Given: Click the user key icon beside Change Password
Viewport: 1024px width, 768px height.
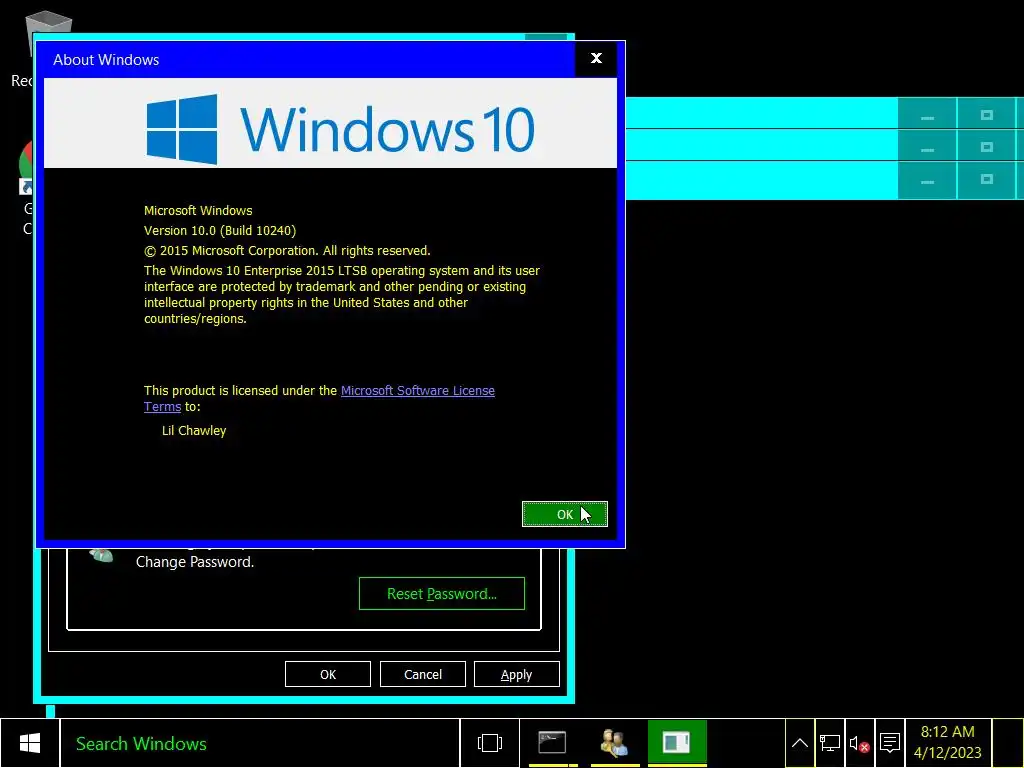Looking at the screenshot, I should [x=101, y=555].
